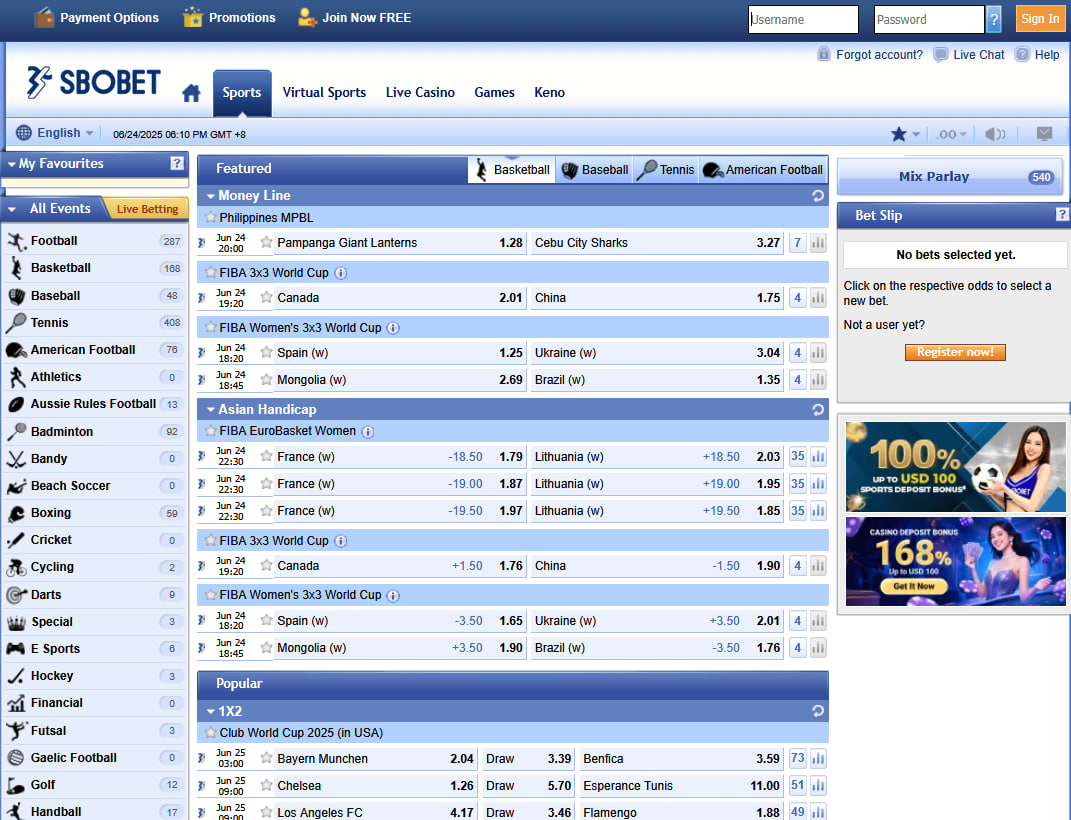Collapse the Money Line section
This screenshot has height=820, width=1071.
(x=210, y=196)
